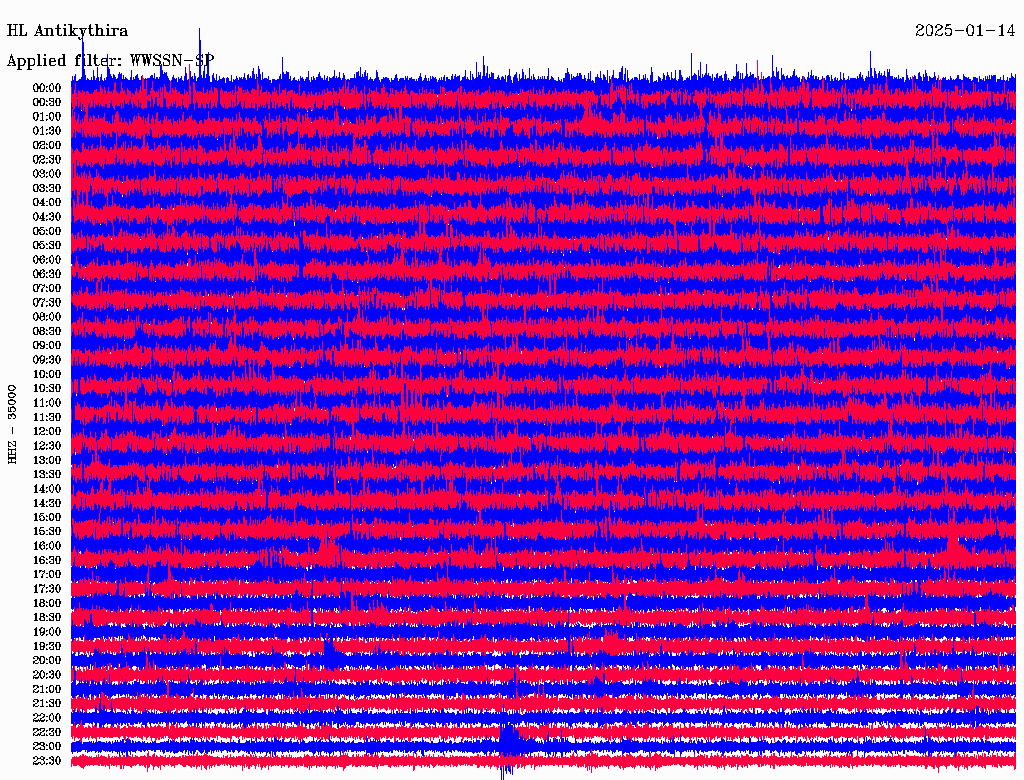Select the 01:00 time label
Viewport: 1024px width, 780px height.
[x=47, y=117]
